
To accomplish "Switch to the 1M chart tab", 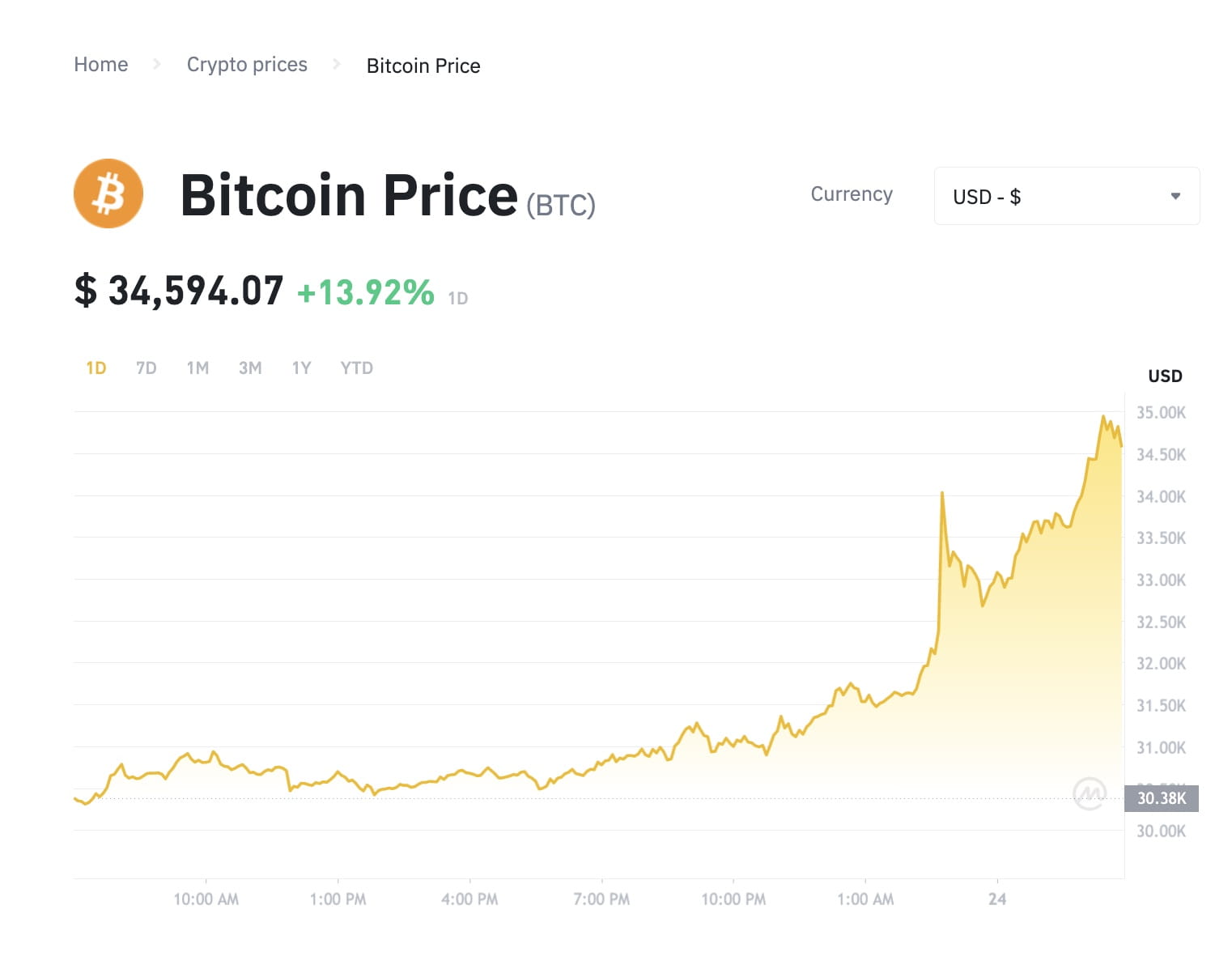I will click(x=198, y=368).
